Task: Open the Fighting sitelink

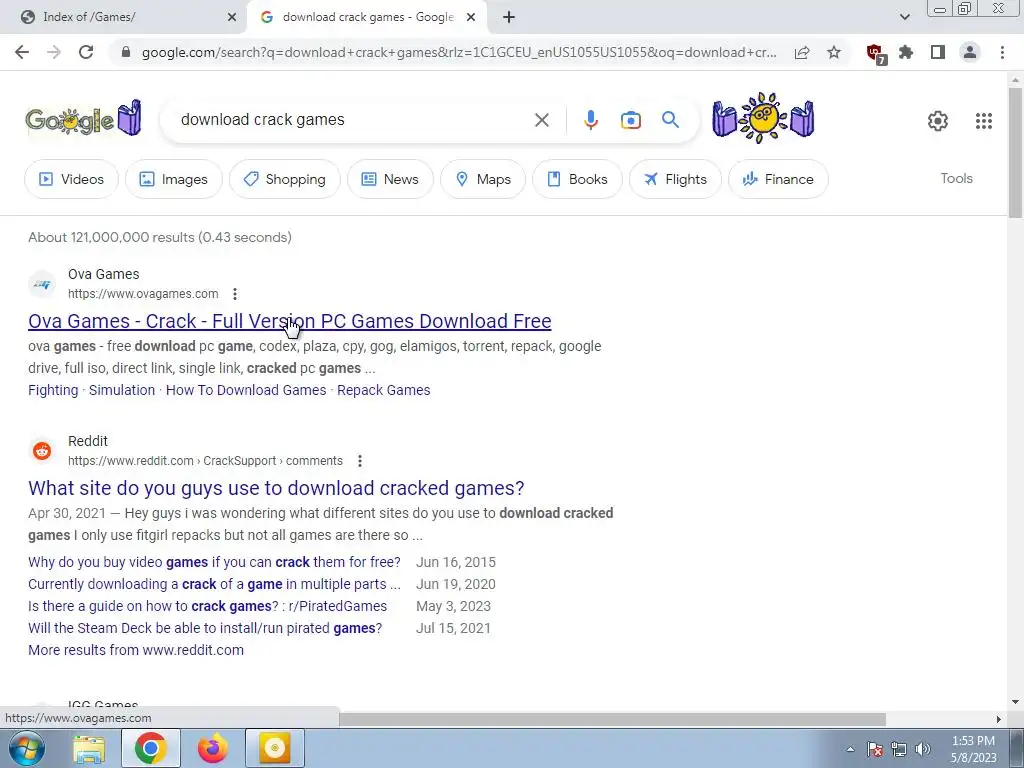Action: pyautogui.click(x=53, y=390)
